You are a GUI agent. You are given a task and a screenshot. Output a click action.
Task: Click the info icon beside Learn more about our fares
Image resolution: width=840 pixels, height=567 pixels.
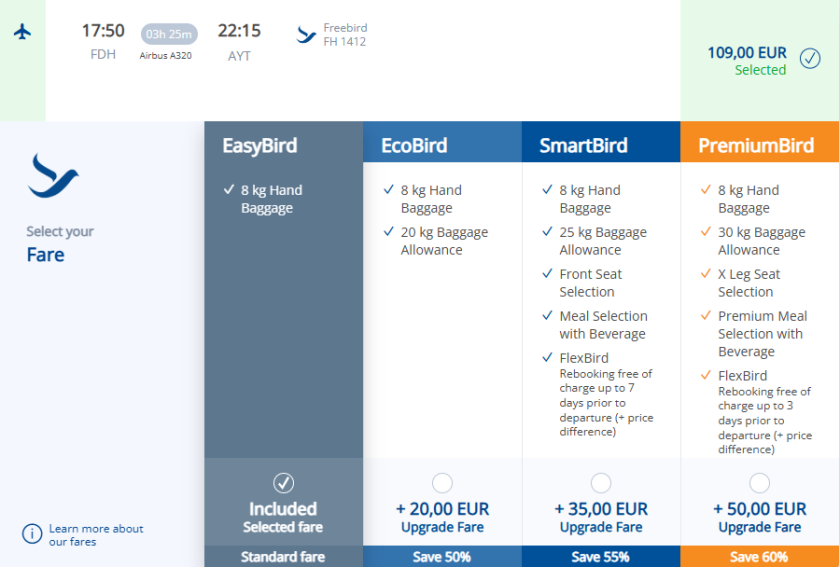pyautogui.click(x=33, y=534)
